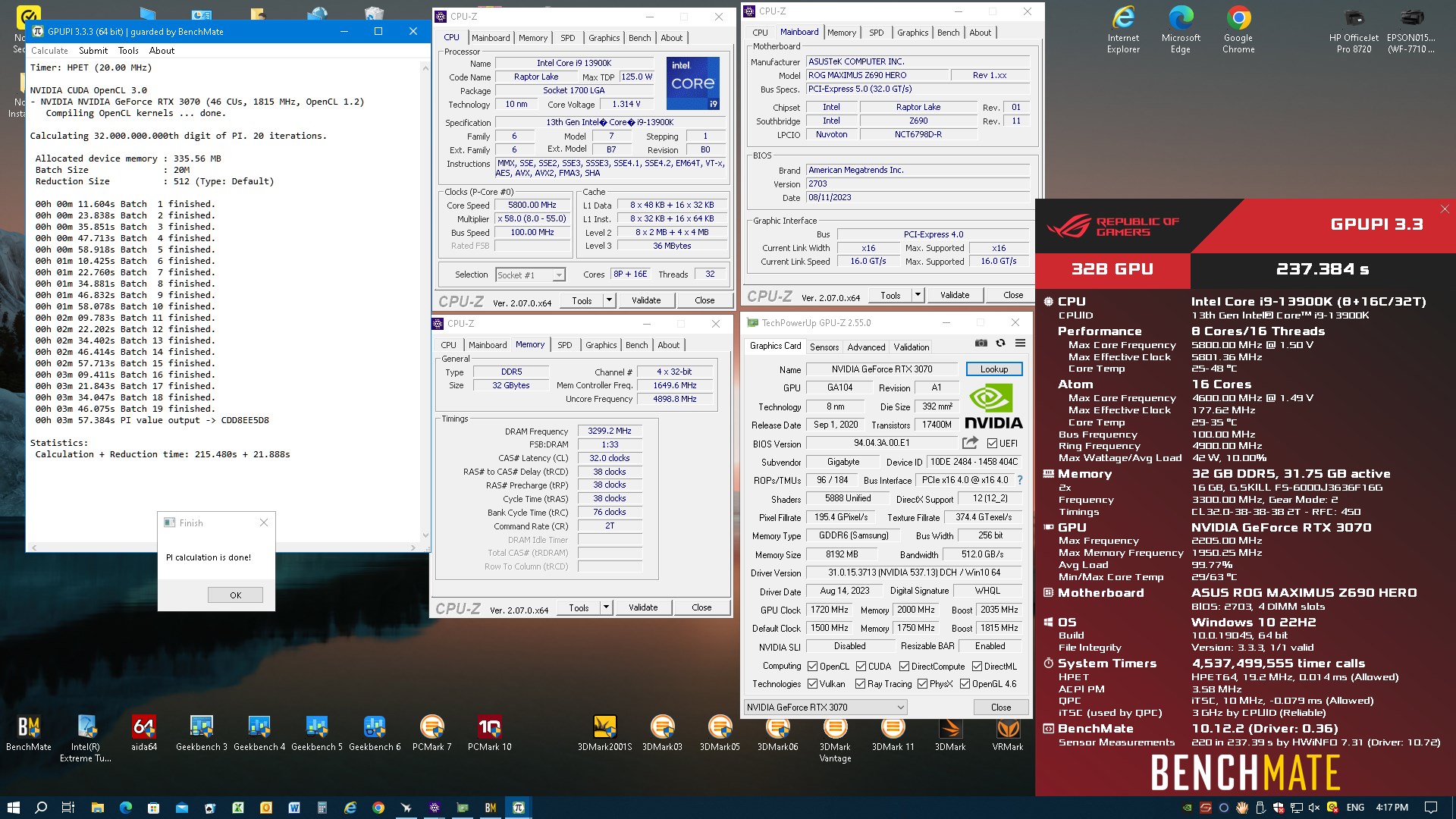Screen dimensions: 1456x819
Task: Select 3DMark06 desktop icon
Action: coord(777,733)
